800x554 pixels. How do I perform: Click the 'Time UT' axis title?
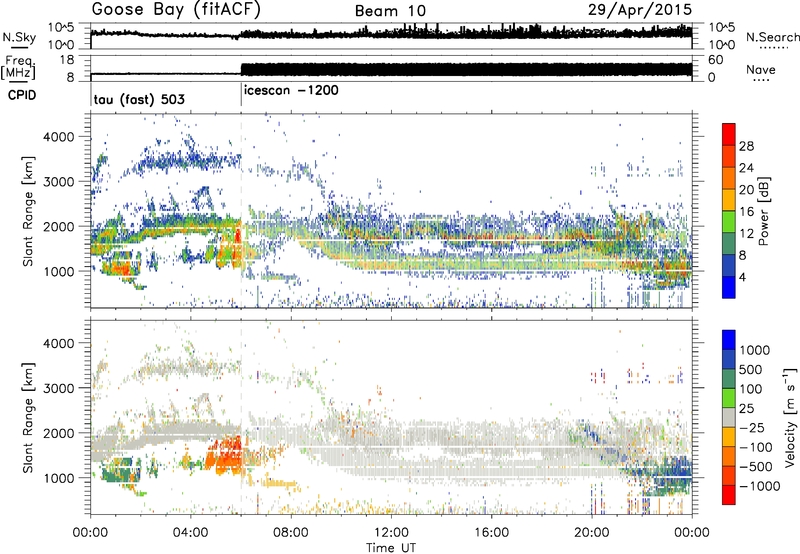[391, 548]
